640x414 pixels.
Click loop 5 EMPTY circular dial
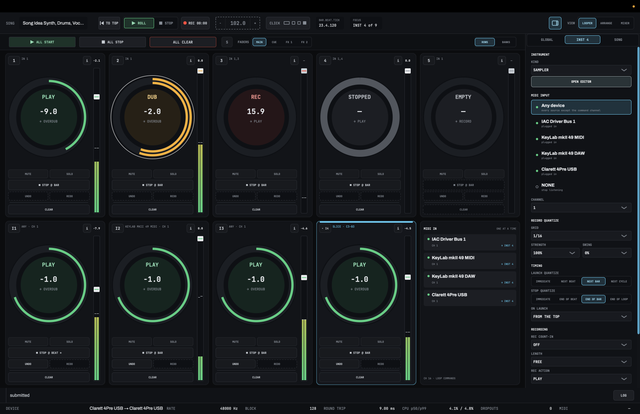pyautogui.click(x=463, y=117)
